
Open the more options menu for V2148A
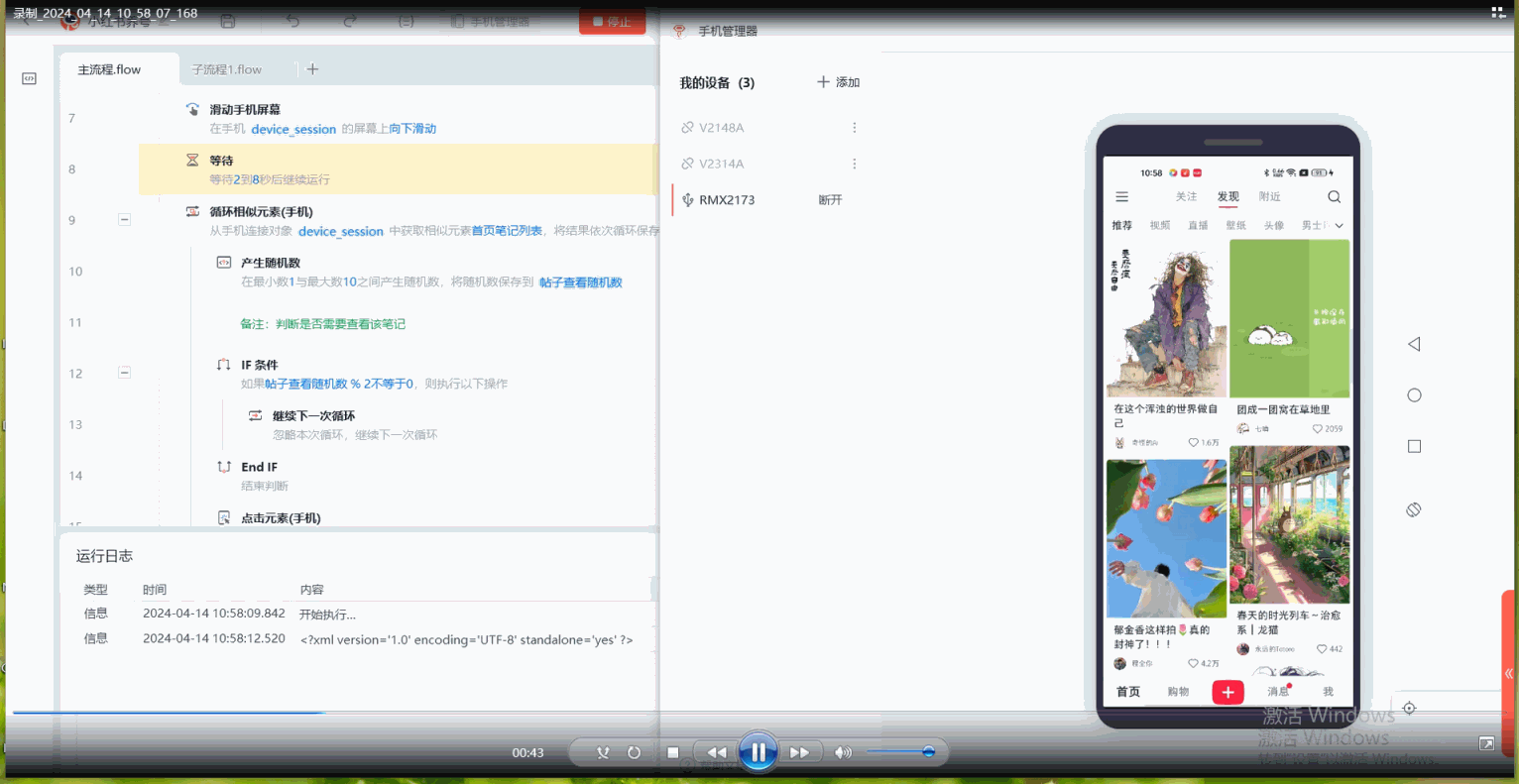coord(855,128)
